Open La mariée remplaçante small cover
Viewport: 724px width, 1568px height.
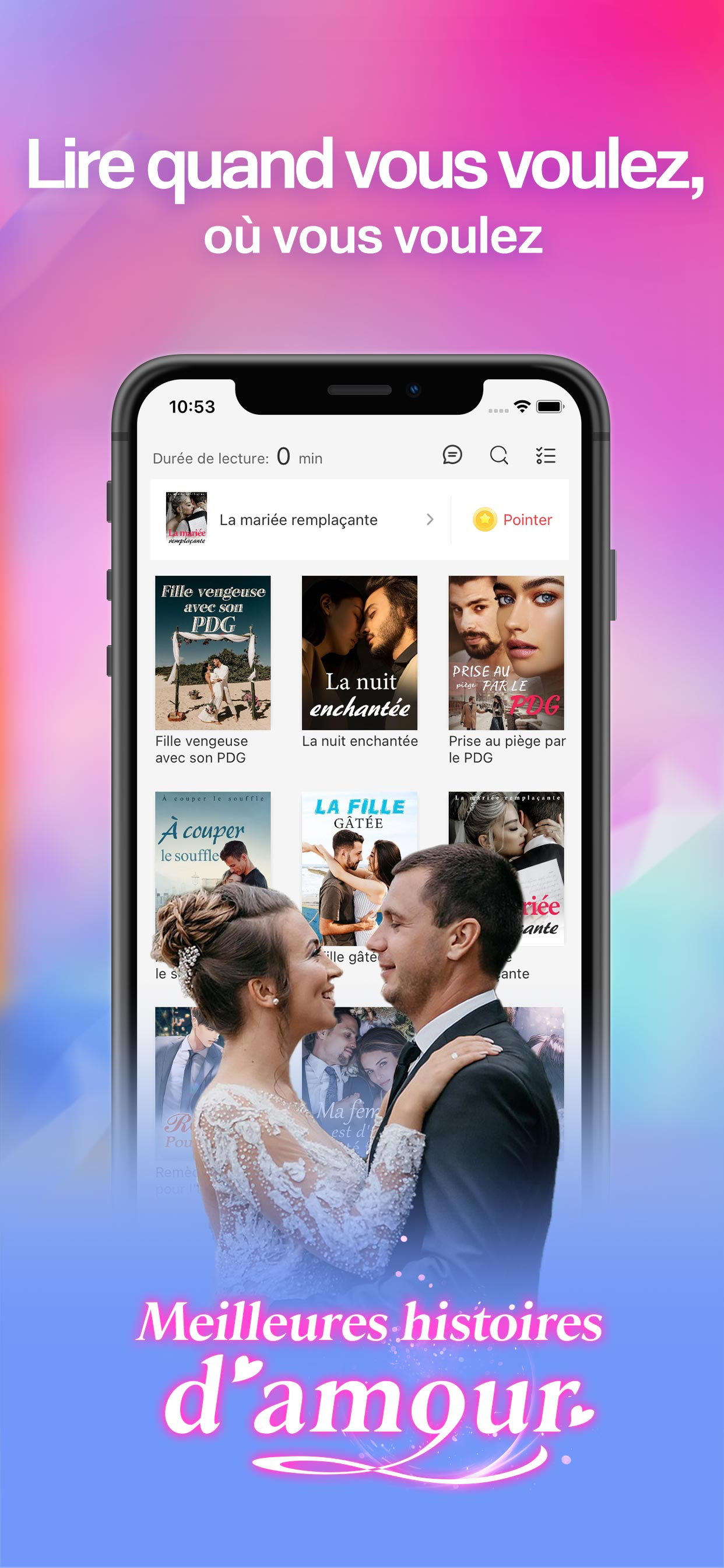[186, 519]
